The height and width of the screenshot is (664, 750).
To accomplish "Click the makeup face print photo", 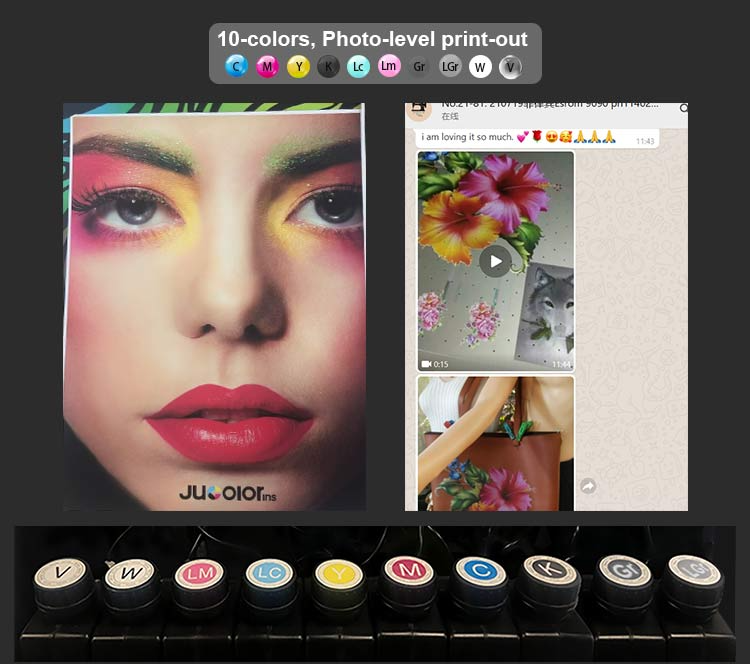I will [215, 307].
